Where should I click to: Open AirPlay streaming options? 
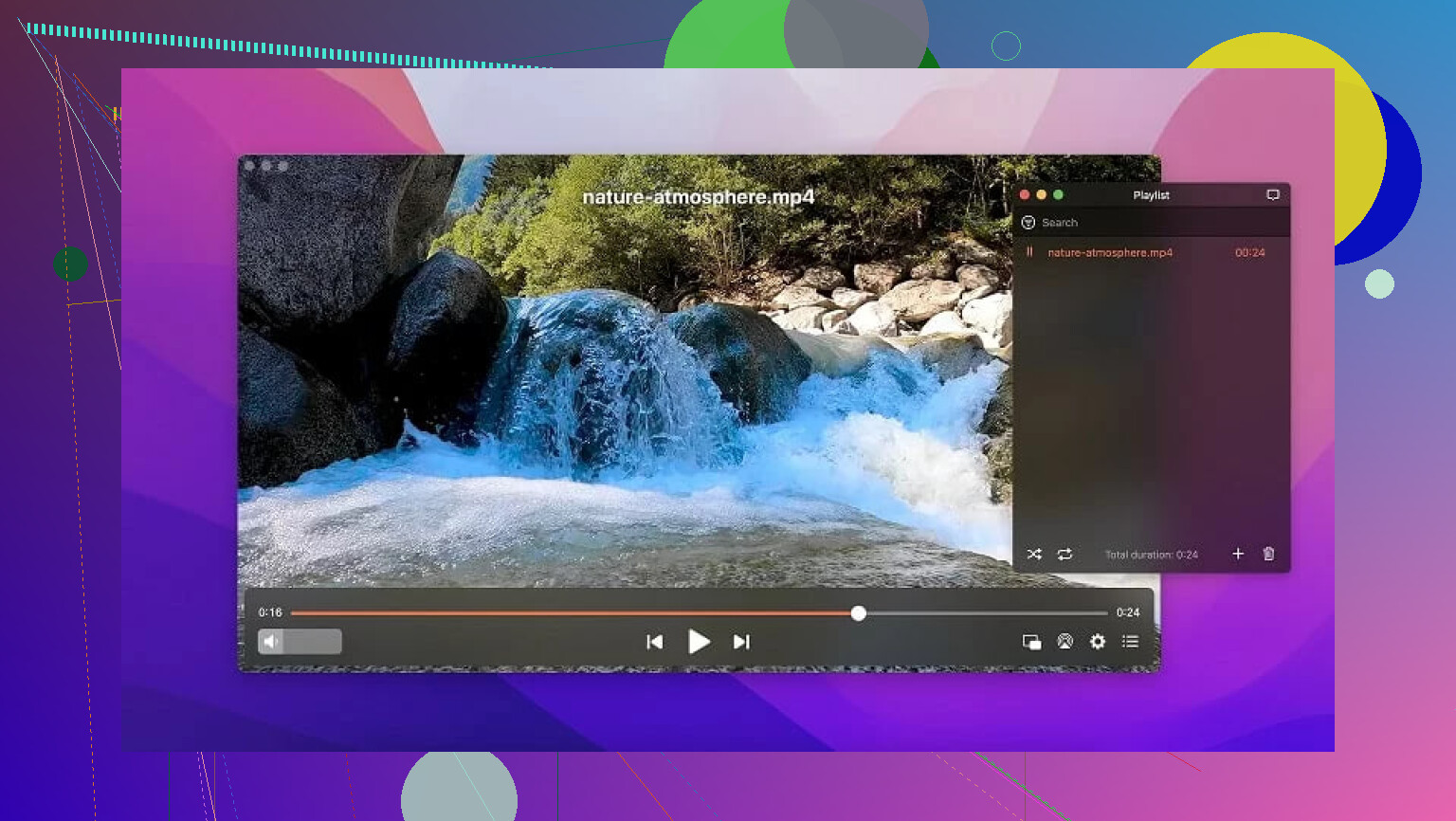[x=1065, y=642]
